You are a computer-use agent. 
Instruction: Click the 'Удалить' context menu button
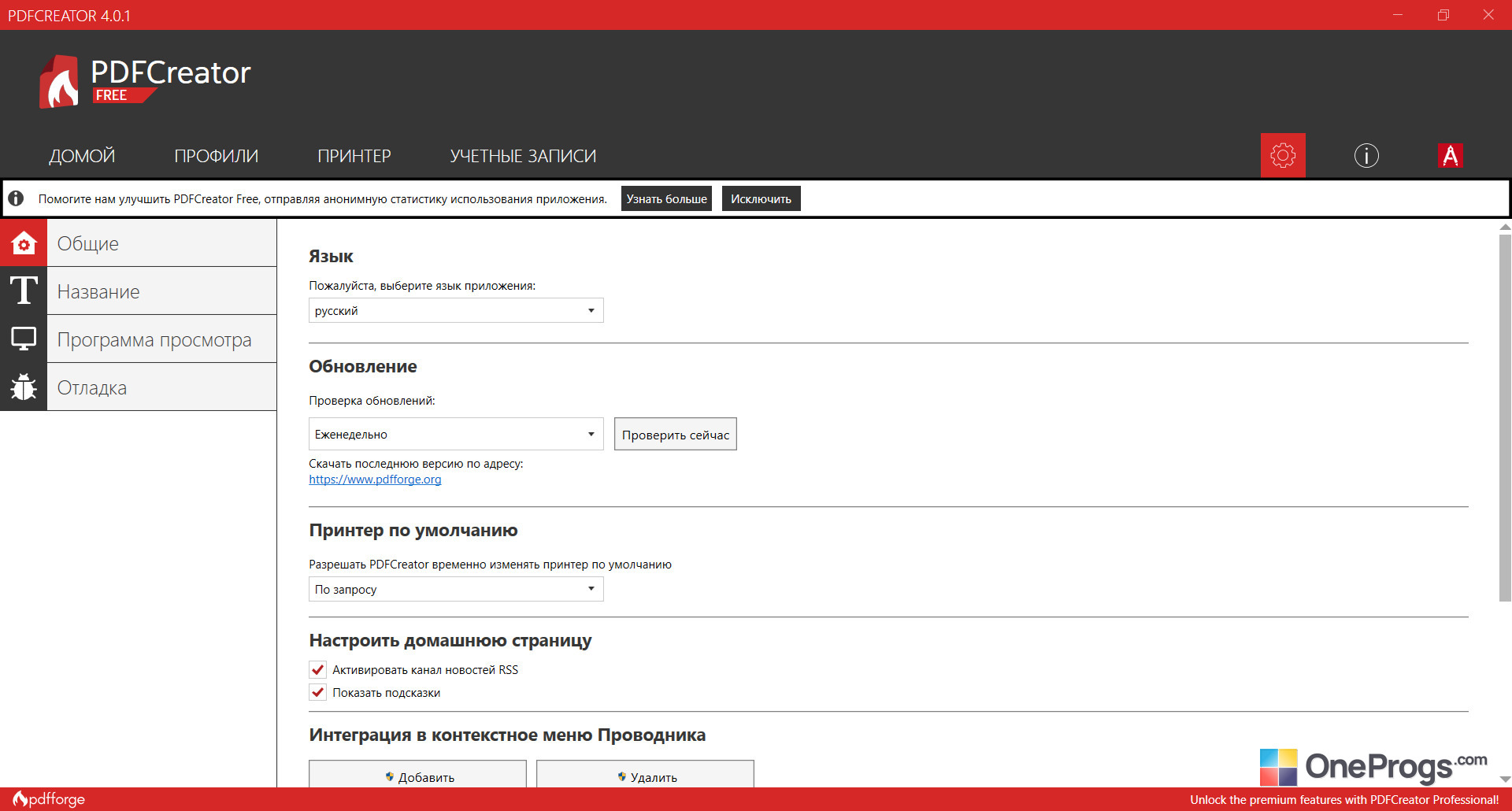pyautogui.click(x=645, y=775)
